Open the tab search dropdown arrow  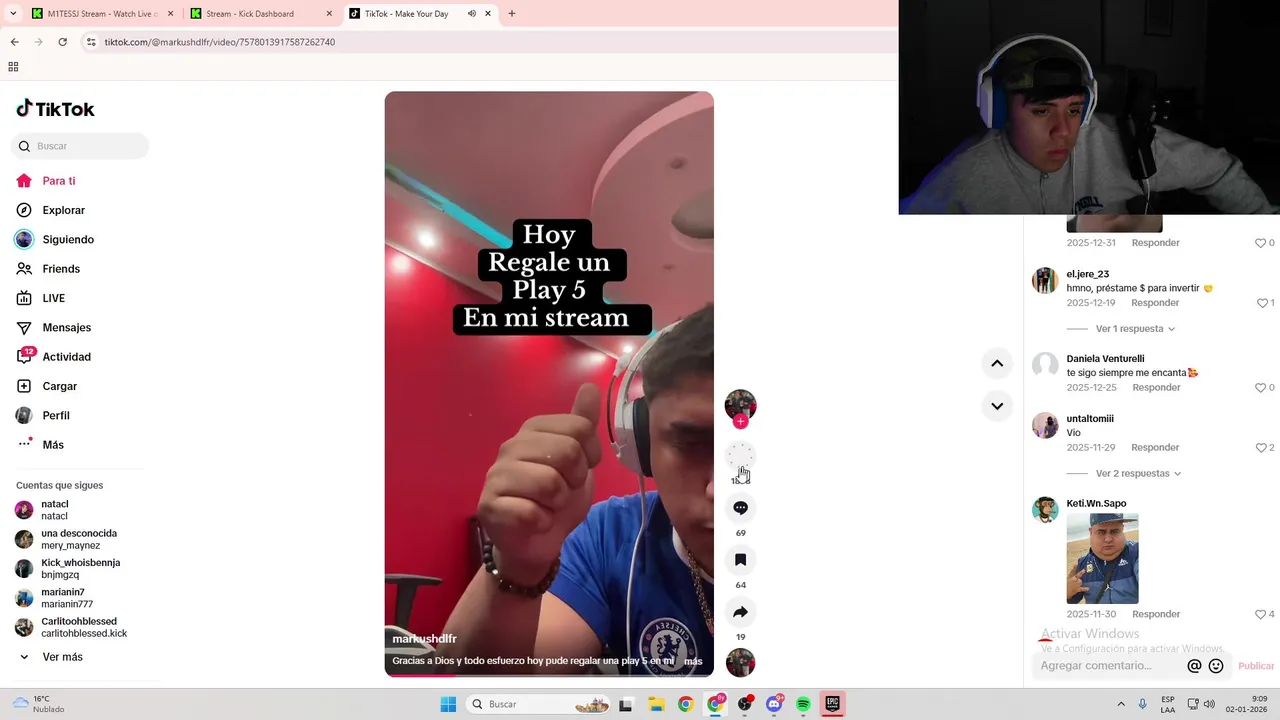point(13,14)
